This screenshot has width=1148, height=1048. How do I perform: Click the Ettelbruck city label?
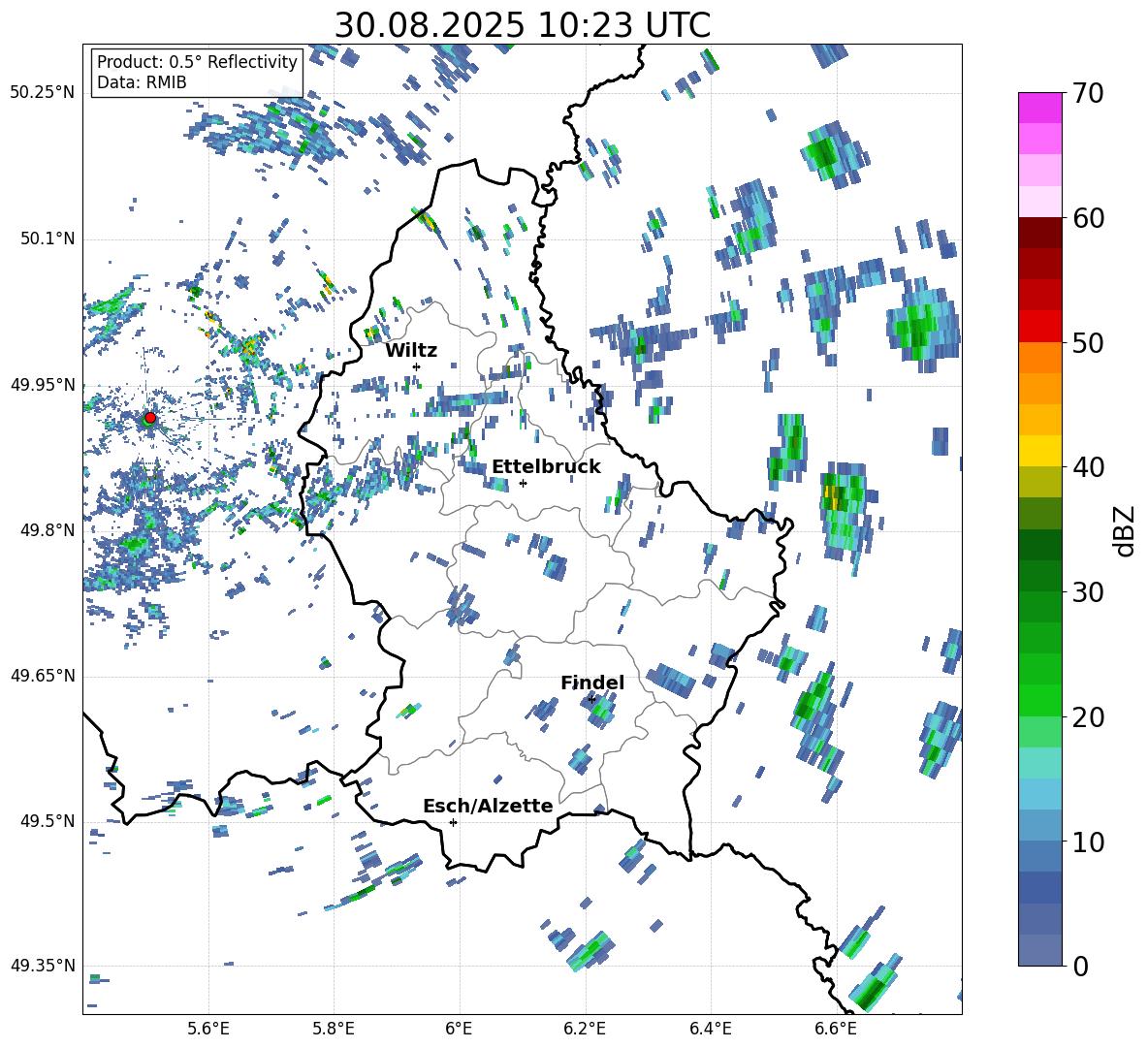pyautogui.click(x=546, y=467)
